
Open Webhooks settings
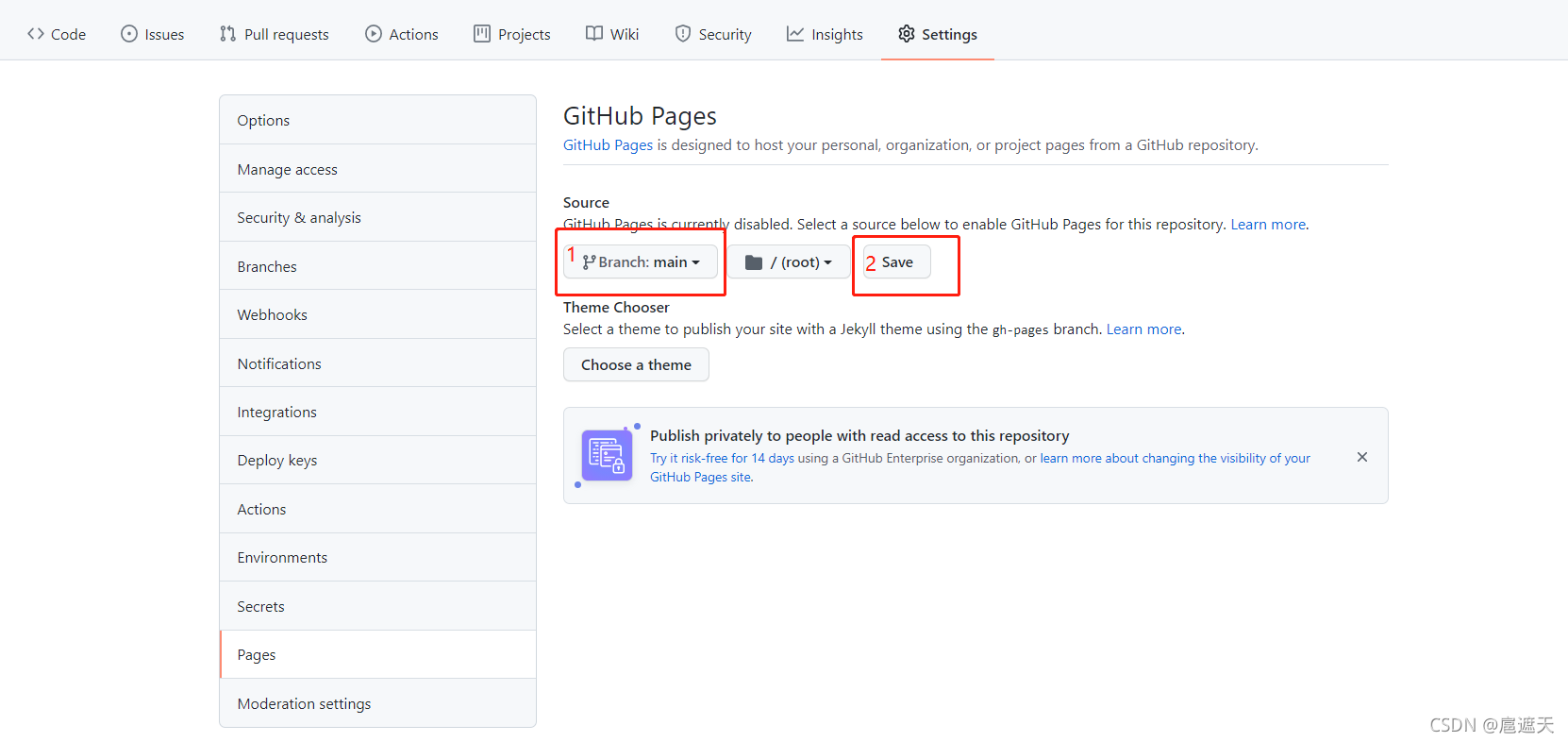pyautogui.click(x=377, y=314)
